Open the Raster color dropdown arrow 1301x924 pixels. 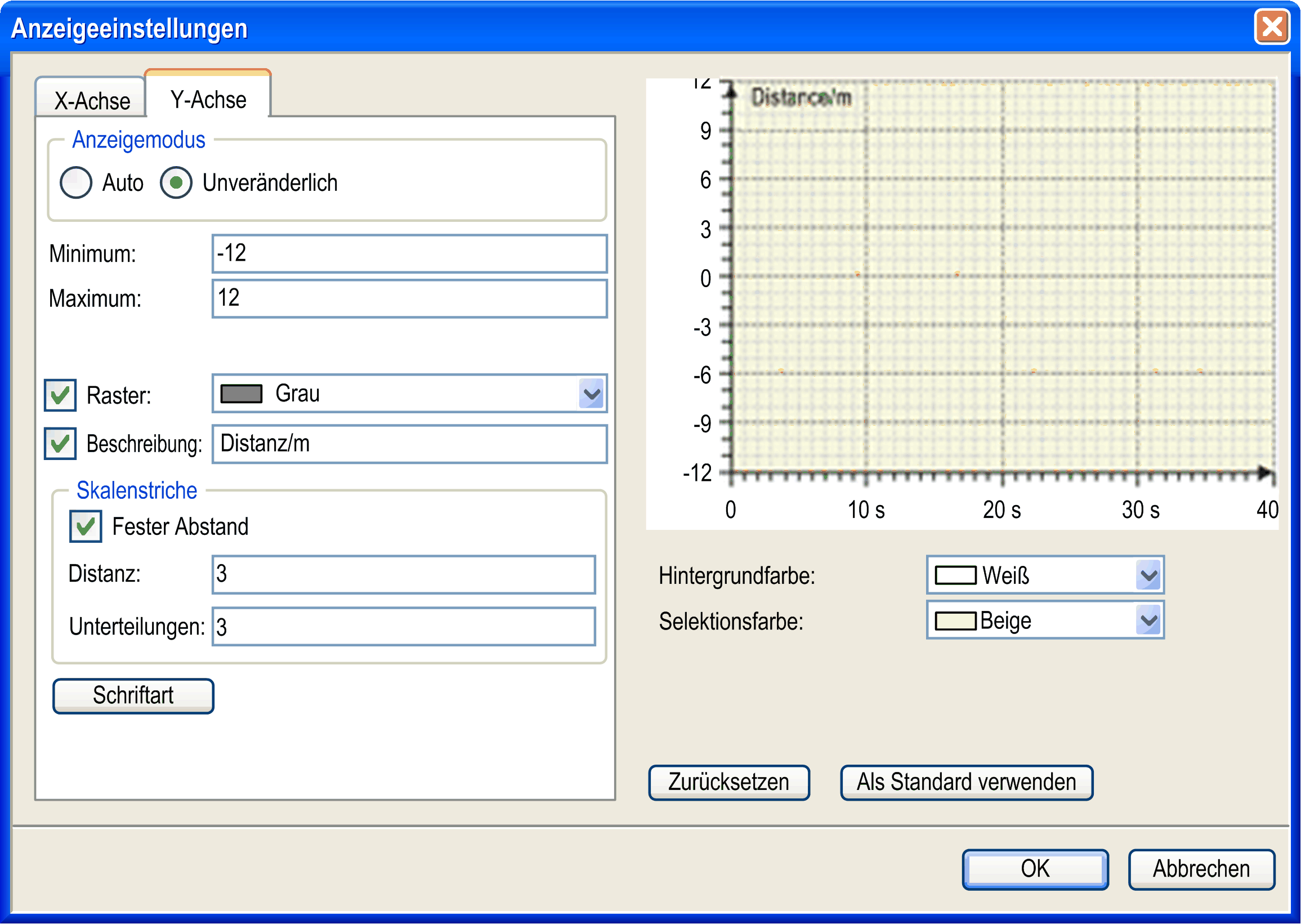(592, 394)
